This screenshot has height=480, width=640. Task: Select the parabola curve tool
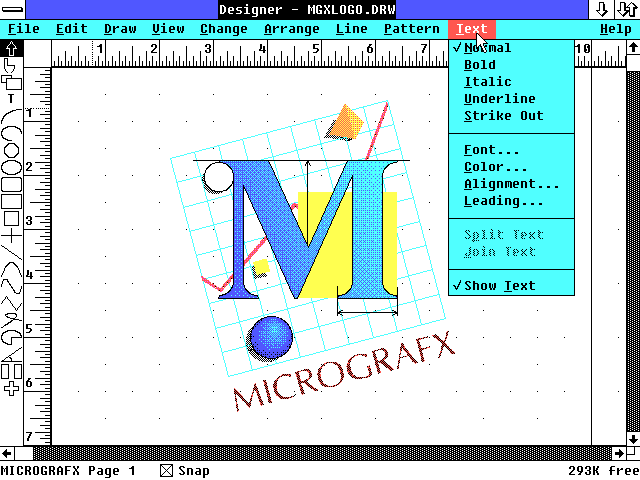point(11,270)
